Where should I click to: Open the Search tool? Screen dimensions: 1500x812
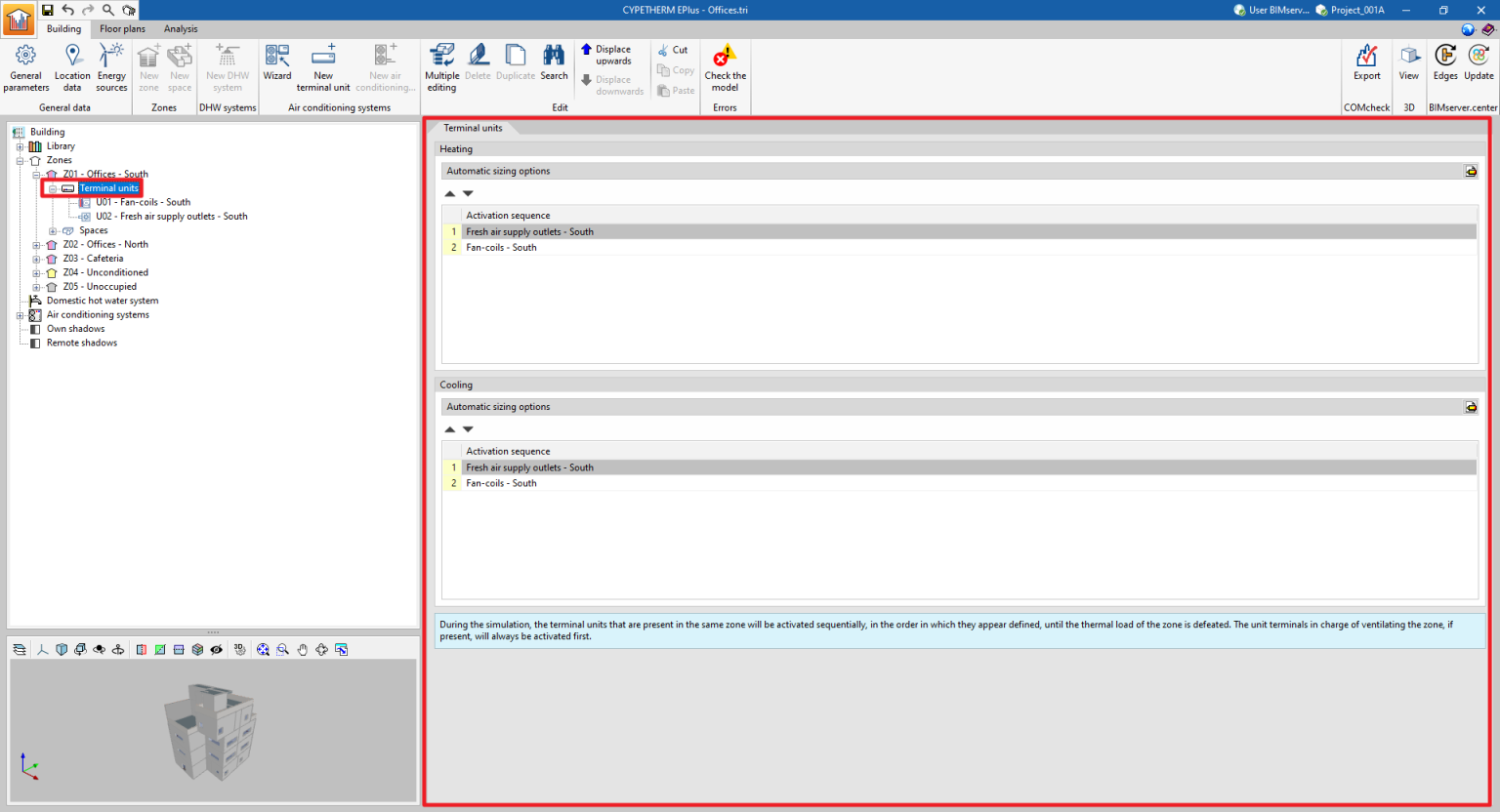[554, 65]
